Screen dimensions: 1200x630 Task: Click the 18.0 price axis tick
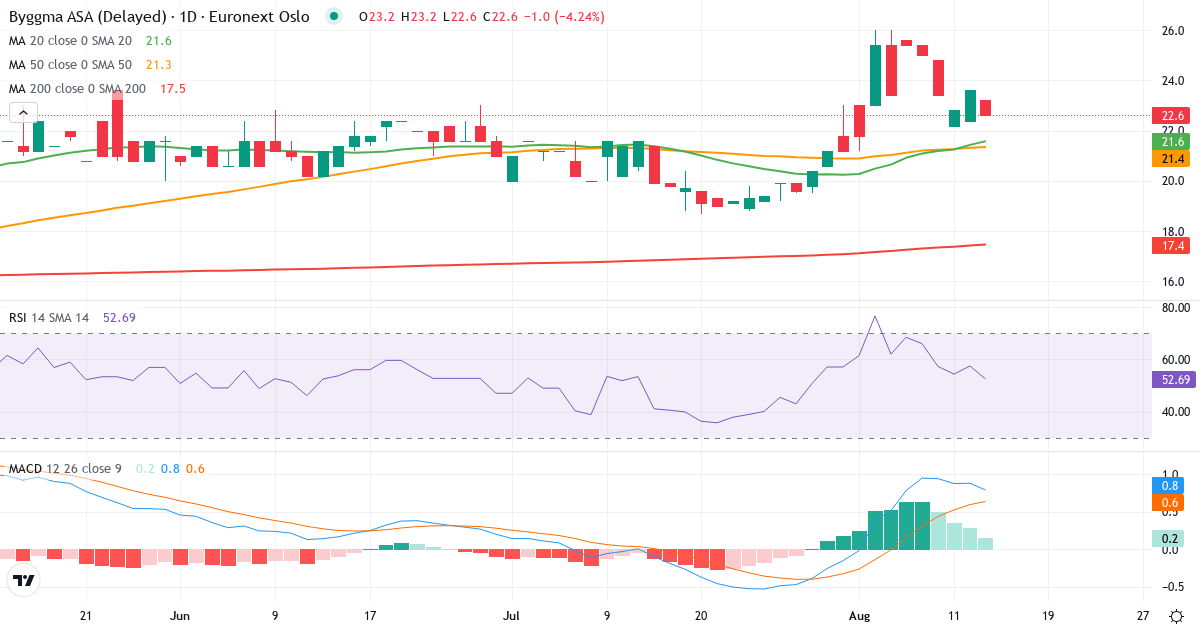click(1172, 231)
